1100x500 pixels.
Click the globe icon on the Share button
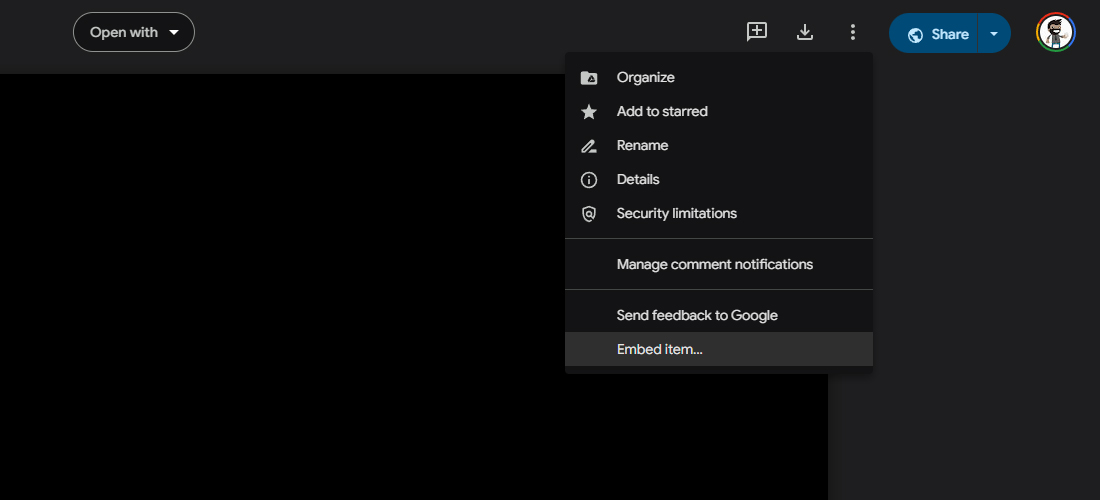tap(915, 35)
